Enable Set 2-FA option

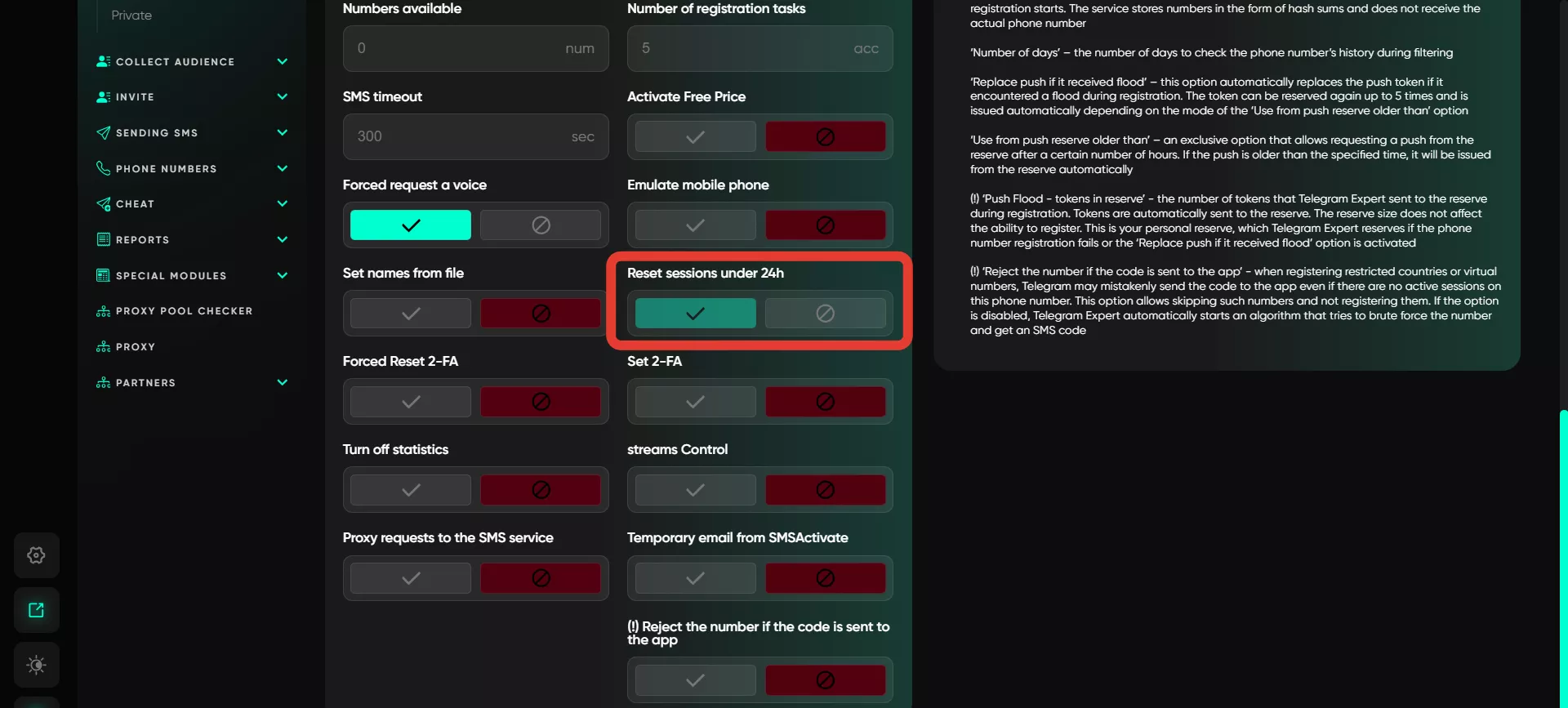[x=695, y=401]
